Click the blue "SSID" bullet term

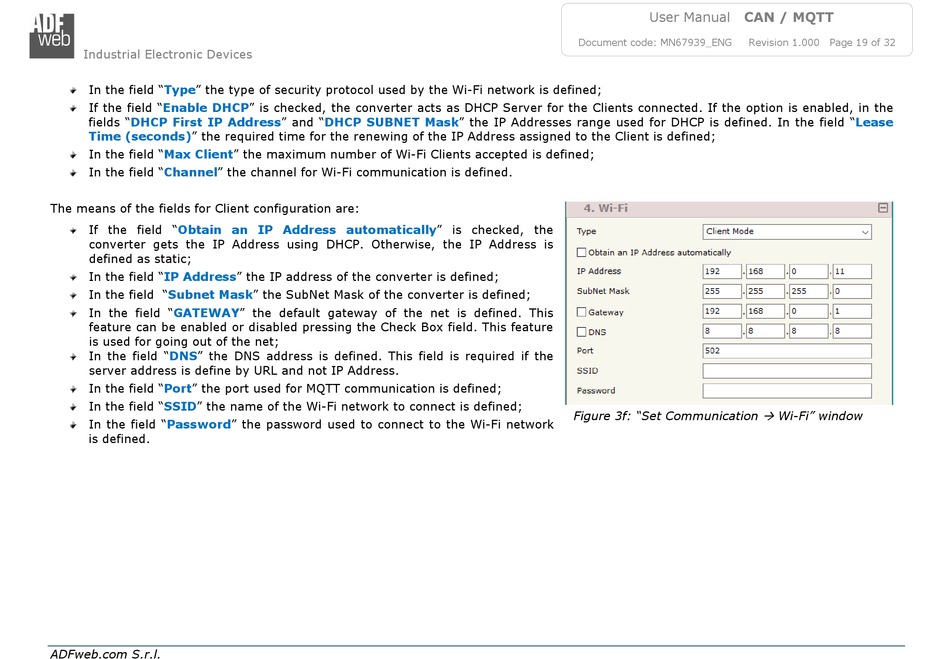(x=181, y=407)
